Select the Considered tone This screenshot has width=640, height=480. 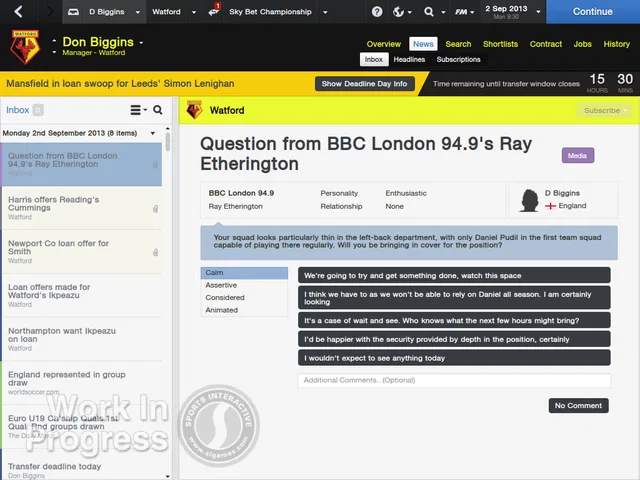(244, 298)
